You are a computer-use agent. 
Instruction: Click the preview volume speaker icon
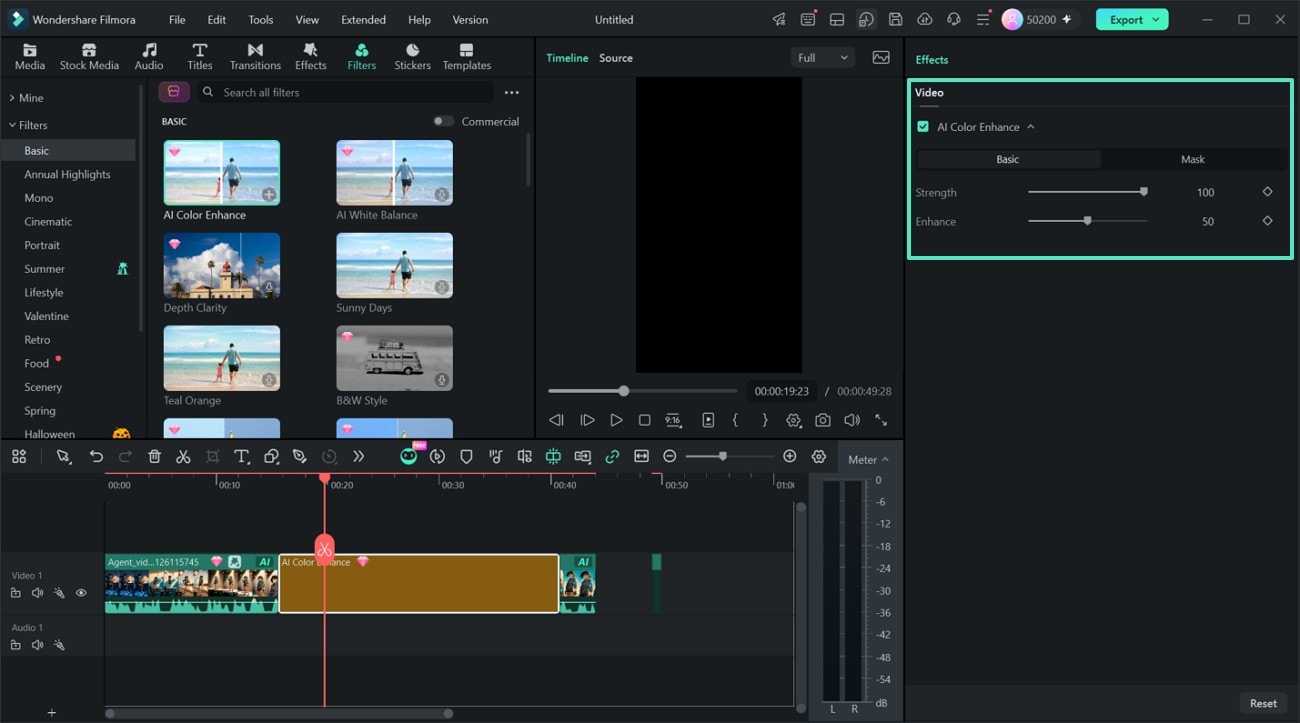tap(852, 421)
